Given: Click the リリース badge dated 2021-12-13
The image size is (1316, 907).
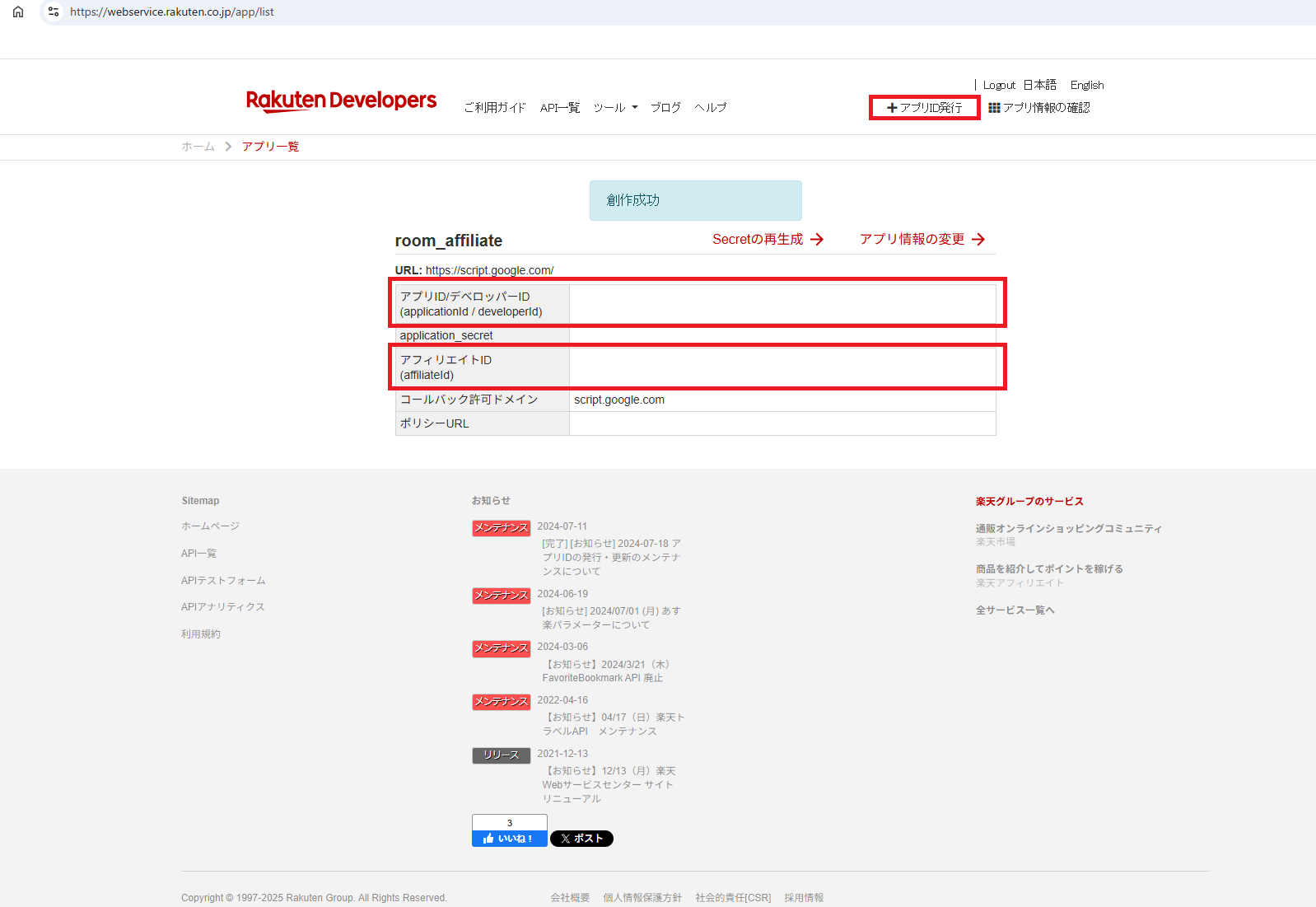Looking at the screenshot, I should 501,755.
